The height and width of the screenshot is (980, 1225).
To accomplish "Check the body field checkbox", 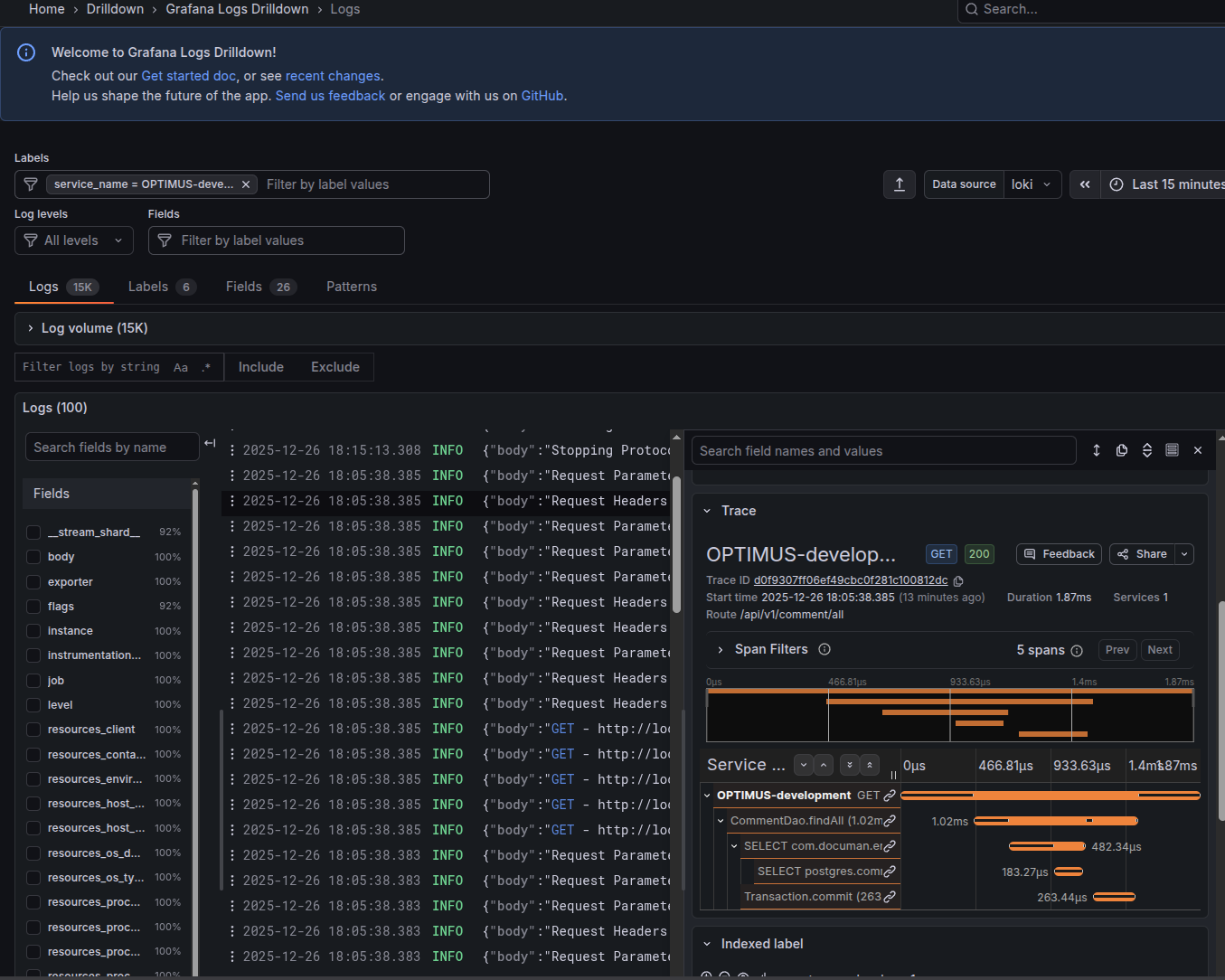I will click(33, 557).
